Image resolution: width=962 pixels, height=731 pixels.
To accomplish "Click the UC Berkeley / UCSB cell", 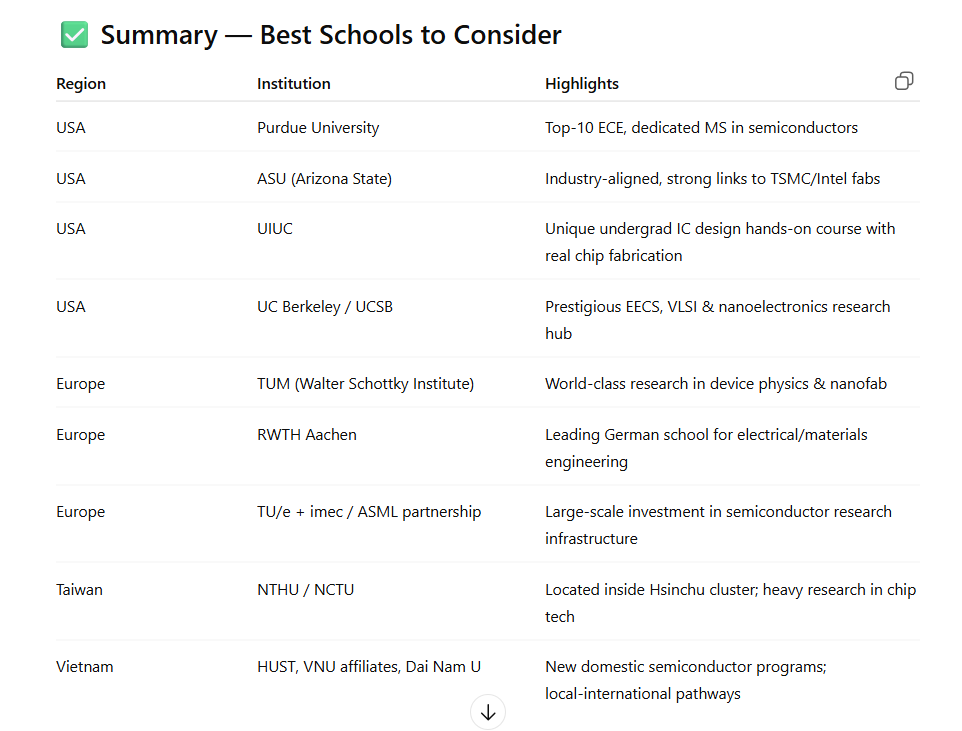I will pos(325,307).
